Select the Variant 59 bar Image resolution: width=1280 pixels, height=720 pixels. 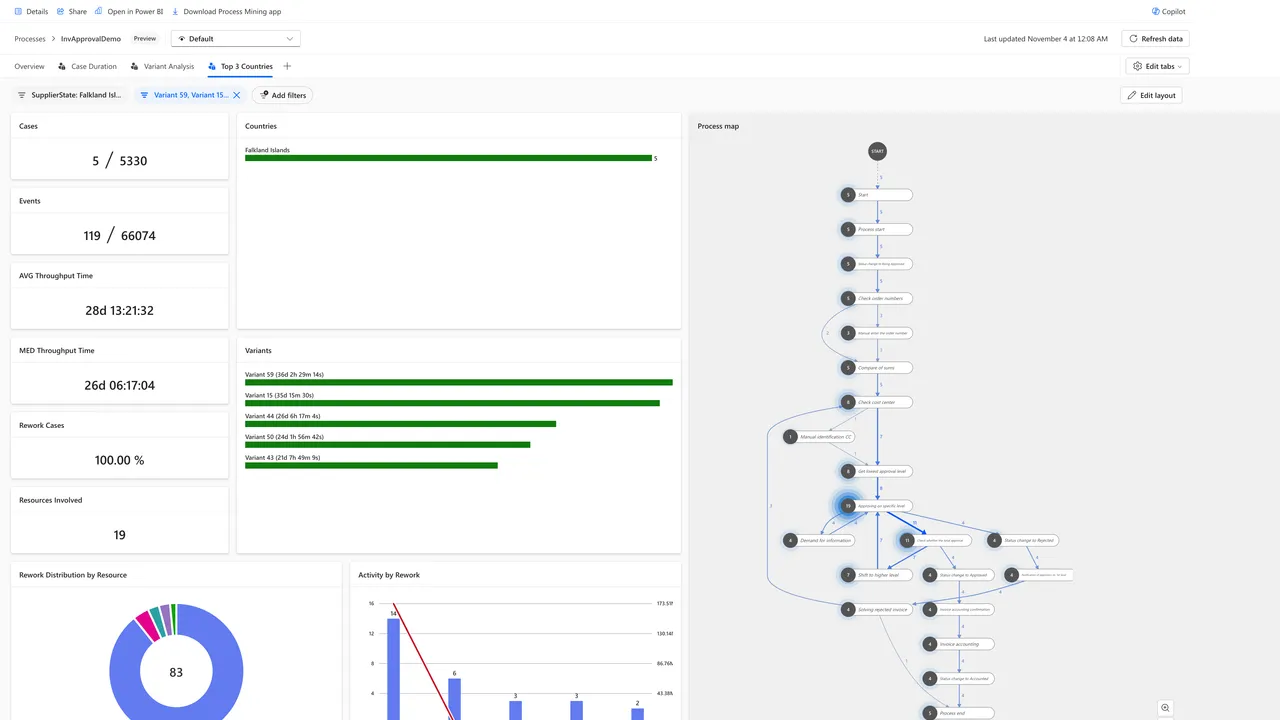459,382
